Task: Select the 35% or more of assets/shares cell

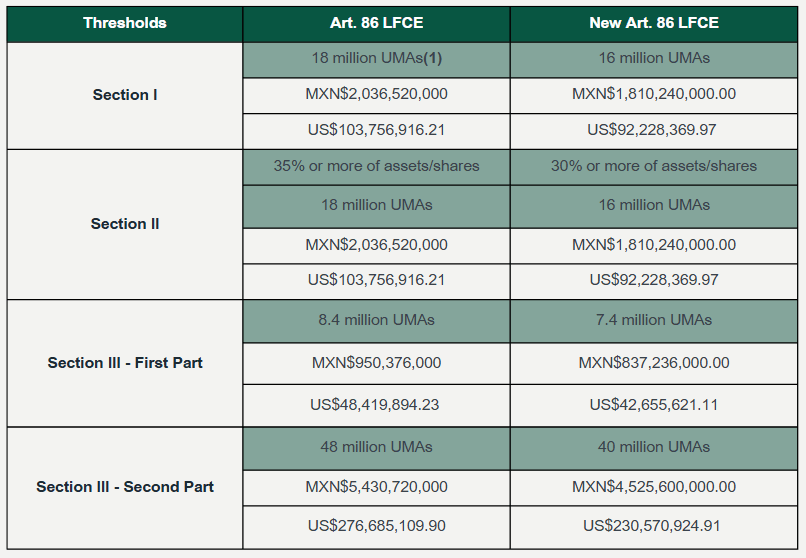Action: [376, 166]
